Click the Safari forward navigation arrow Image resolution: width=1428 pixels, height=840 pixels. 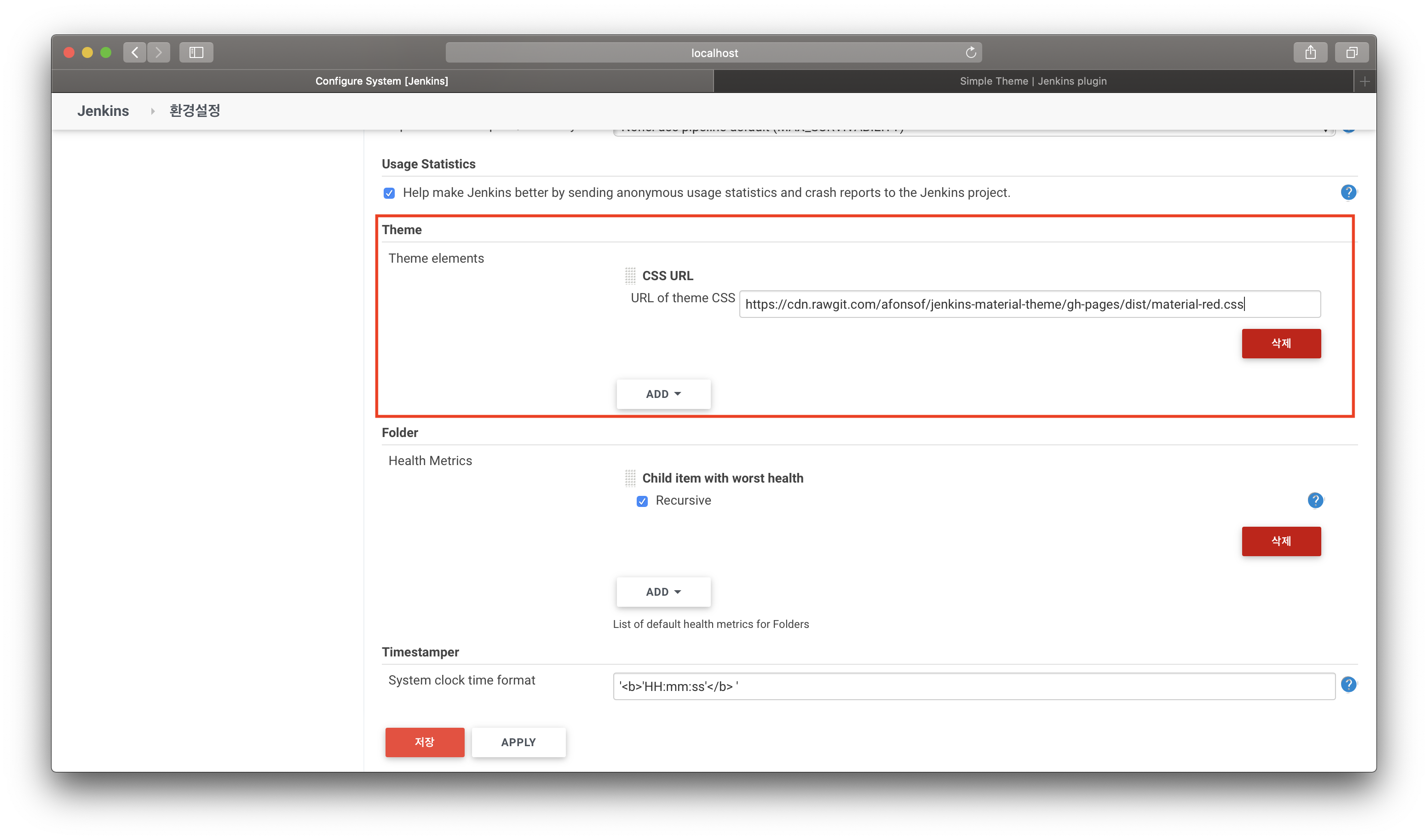coord(159,53)
